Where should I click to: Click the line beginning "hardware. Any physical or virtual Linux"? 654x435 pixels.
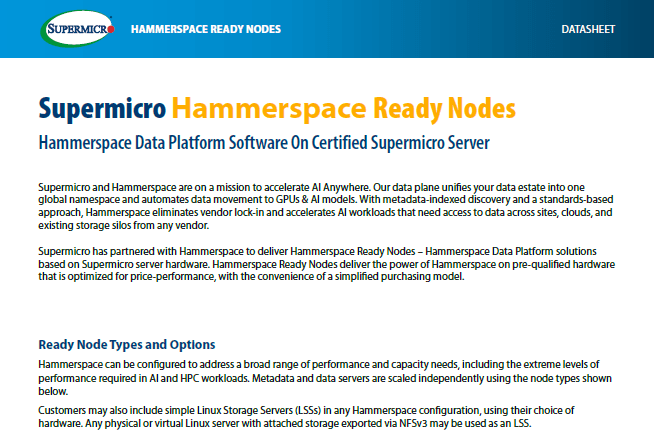pyautogui.click(x=285, y=423)
